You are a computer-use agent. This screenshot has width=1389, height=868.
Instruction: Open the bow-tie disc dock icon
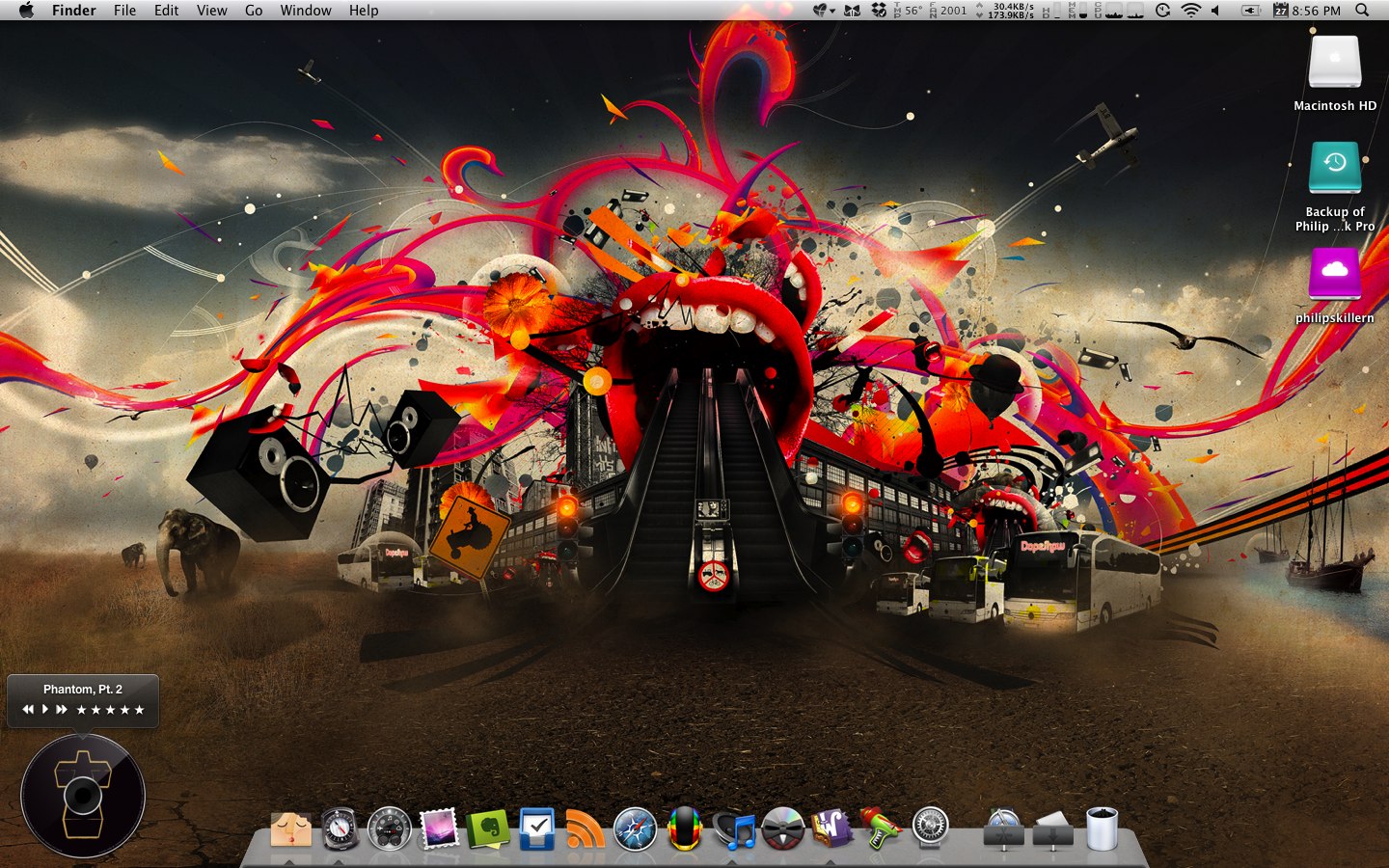[783, 829]
